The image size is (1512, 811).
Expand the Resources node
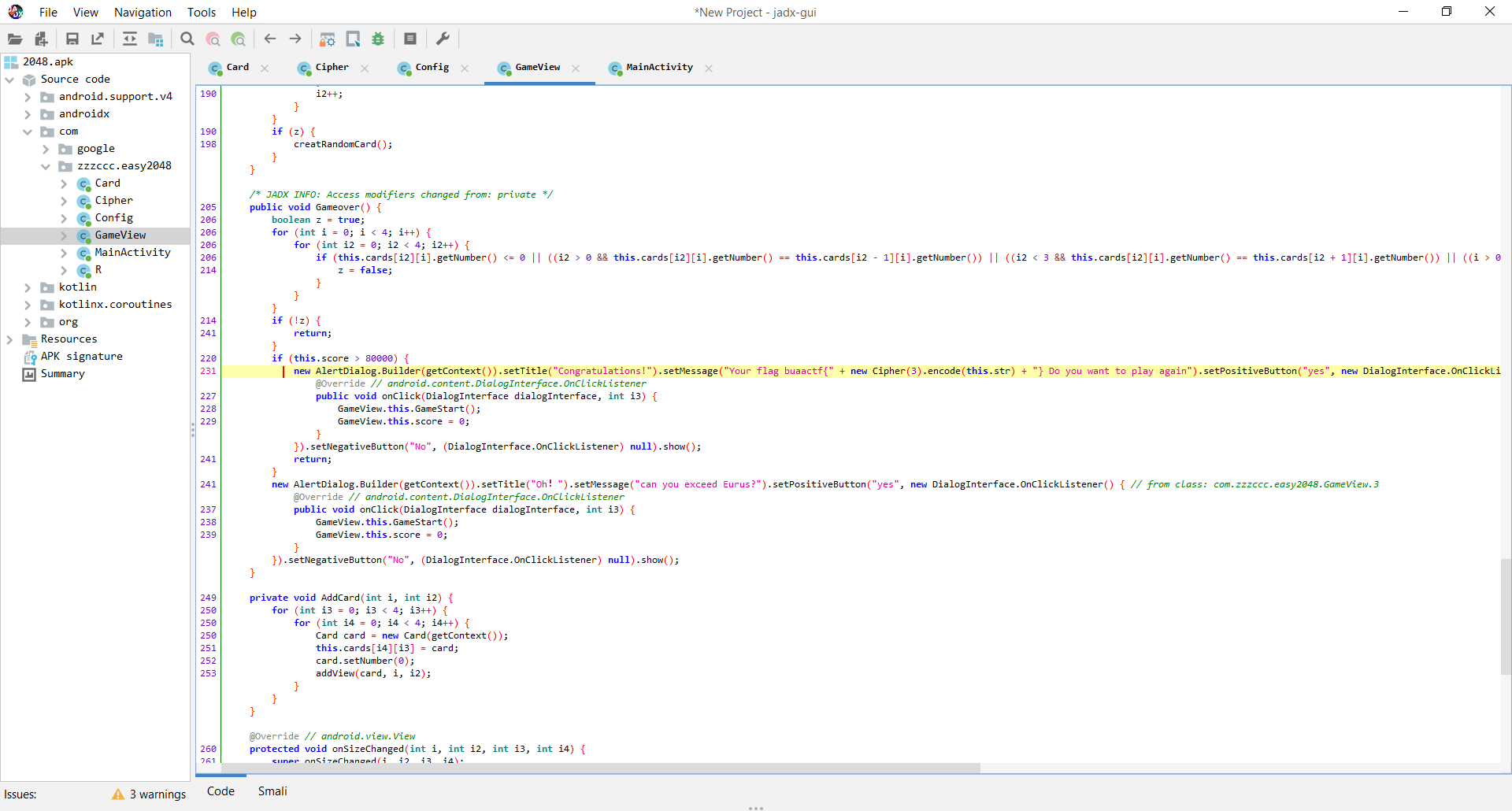9,339
